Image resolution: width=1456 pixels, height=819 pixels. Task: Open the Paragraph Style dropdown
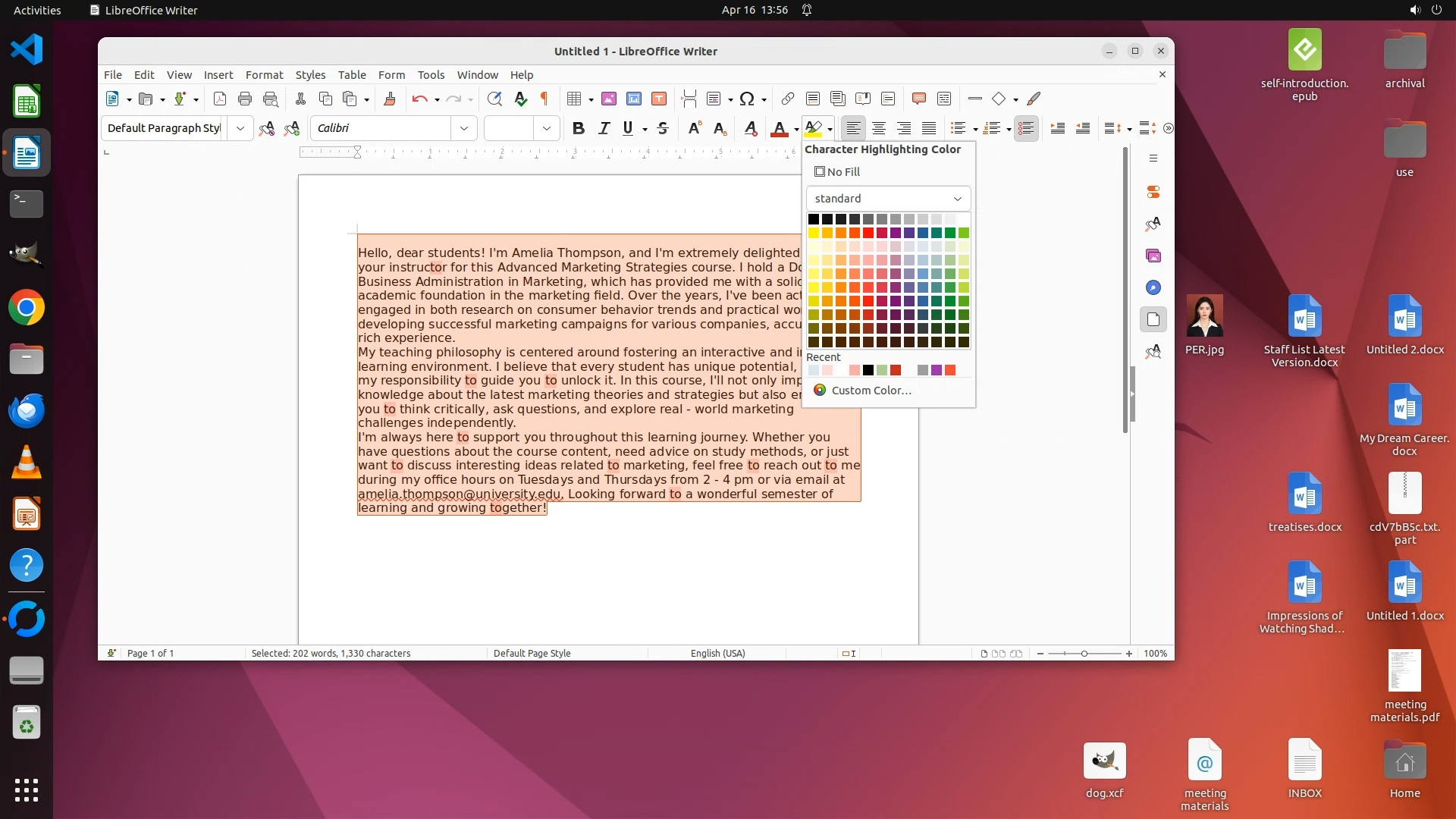coord(240,128)
